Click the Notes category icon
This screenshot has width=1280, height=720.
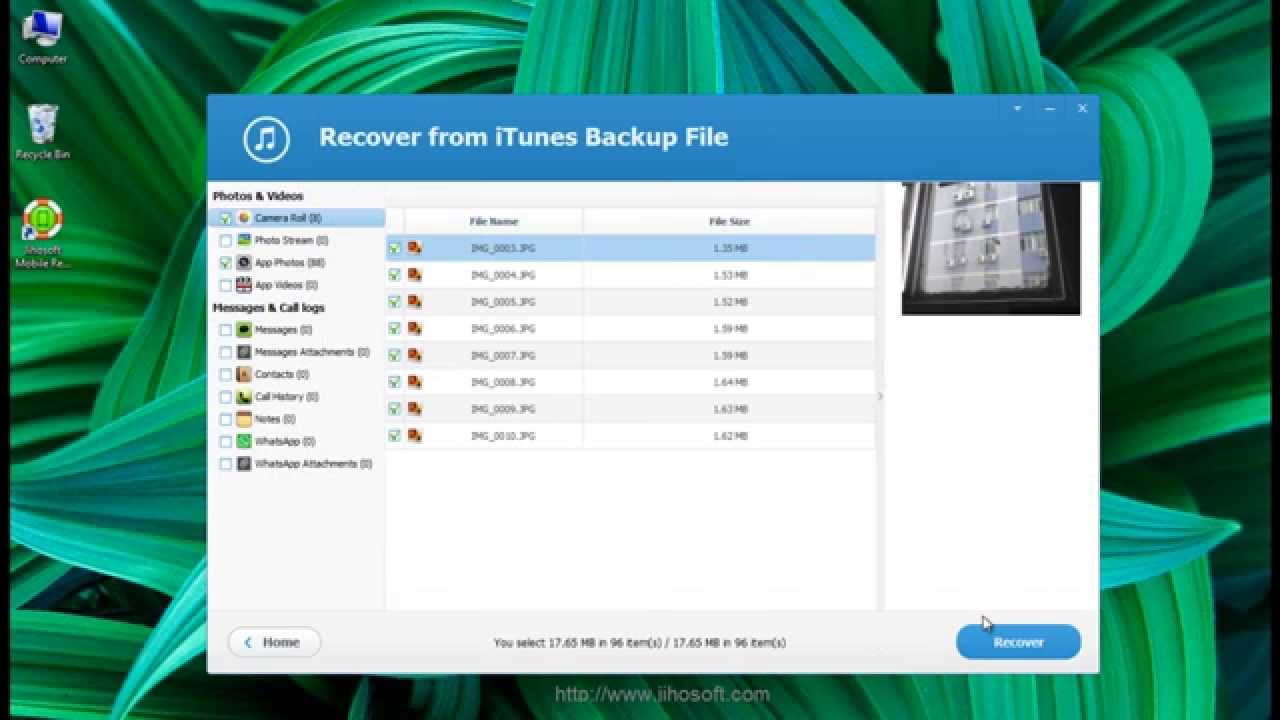tap(244, 419)
